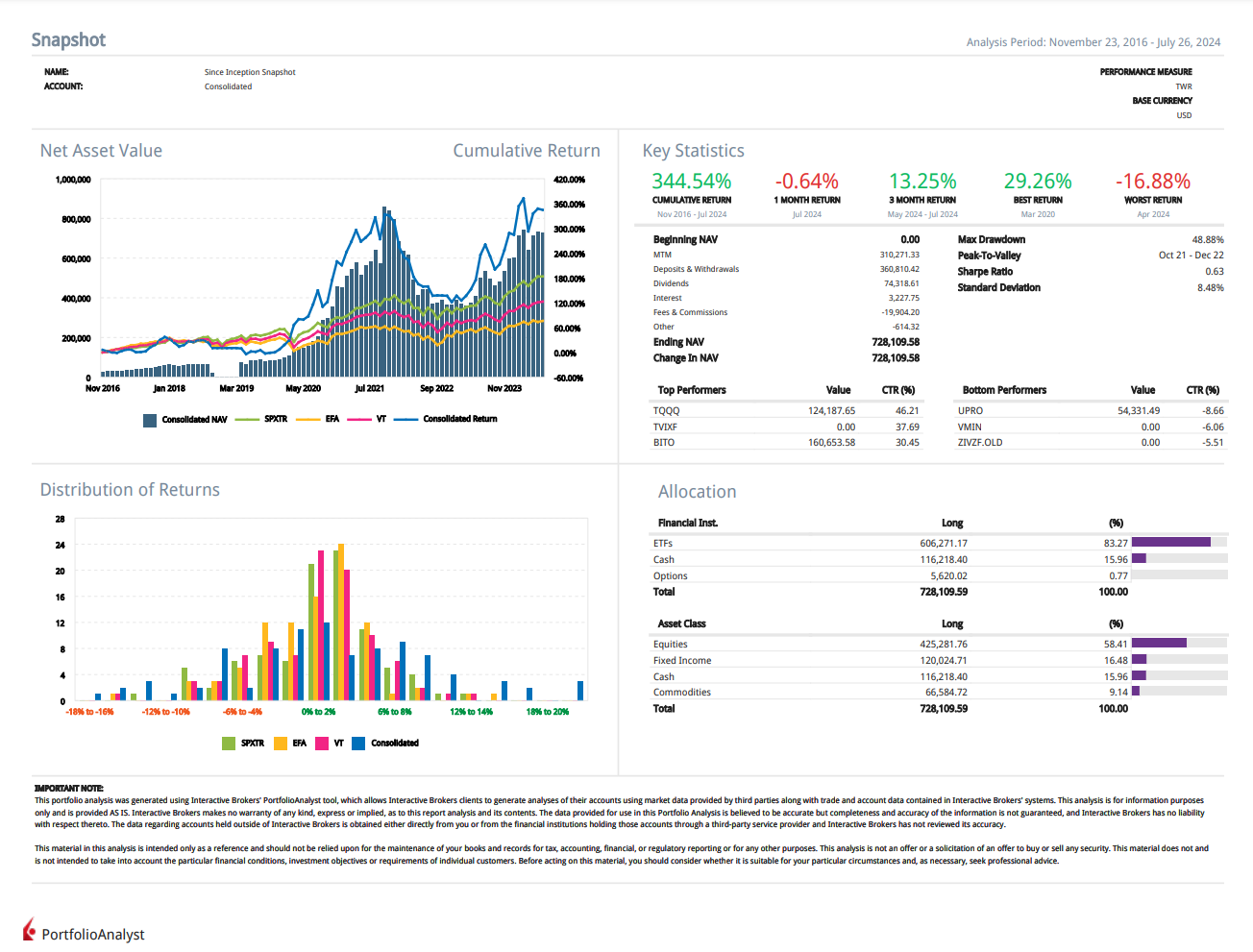Image resolution: width=1253 pixels, height=952 pixels.
Task: Click EFA legend line under Net Asset Value chart
Action: pos(307,420)
